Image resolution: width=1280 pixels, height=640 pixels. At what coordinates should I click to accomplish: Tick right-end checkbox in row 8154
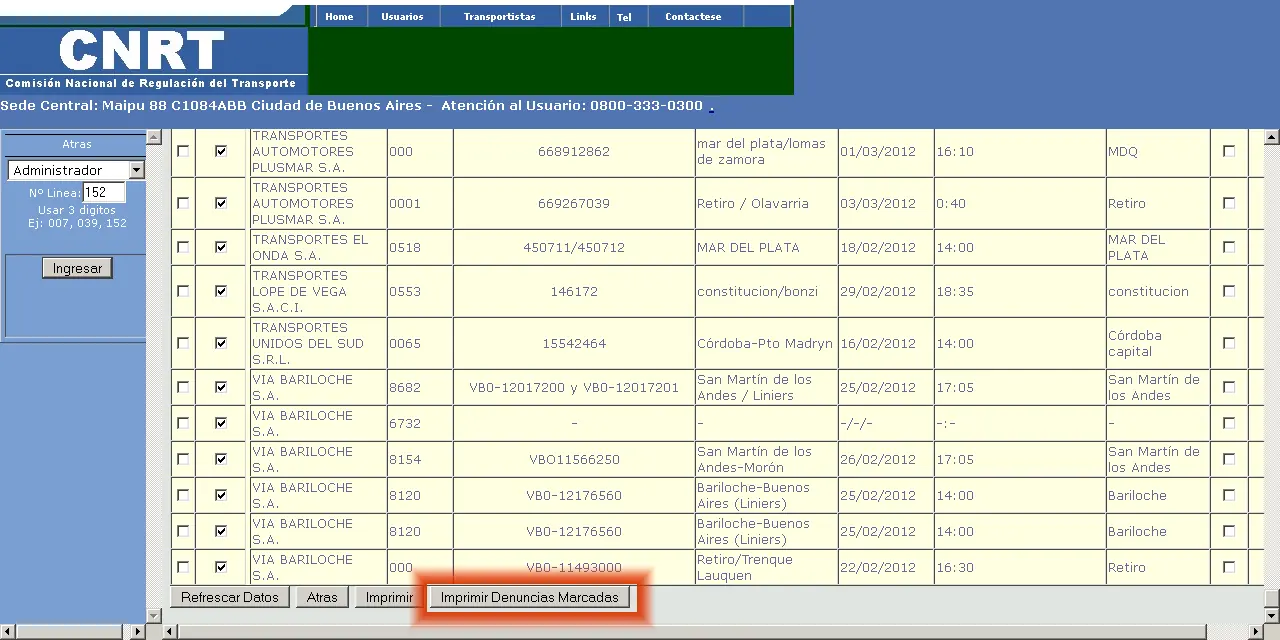(x=1229, y=459)
